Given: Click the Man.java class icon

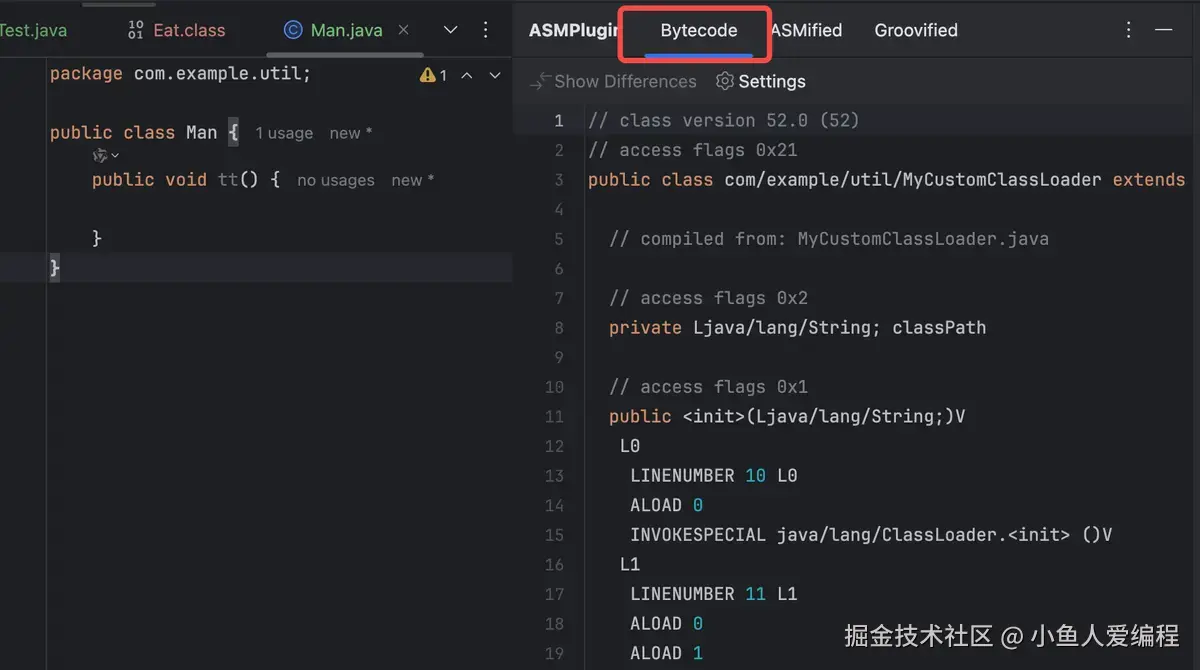Looking at the screenshot, I should pyautogui.click(x=293, y=30).
